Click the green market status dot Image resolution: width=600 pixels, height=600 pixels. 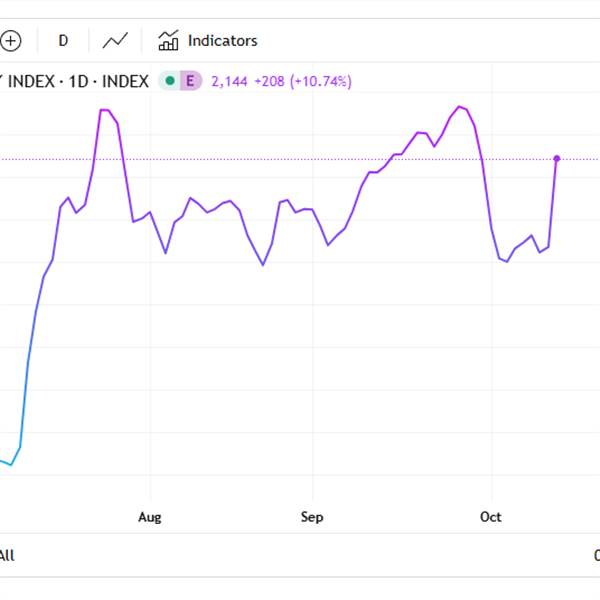(x=169, y=81)
